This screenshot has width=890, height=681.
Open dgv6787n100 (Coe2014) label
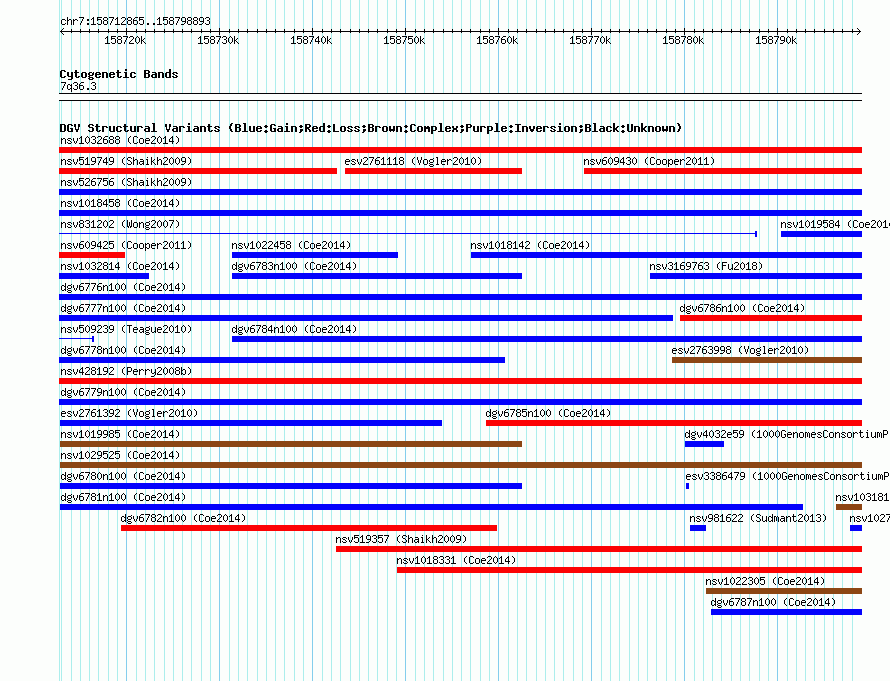[773, 602]
